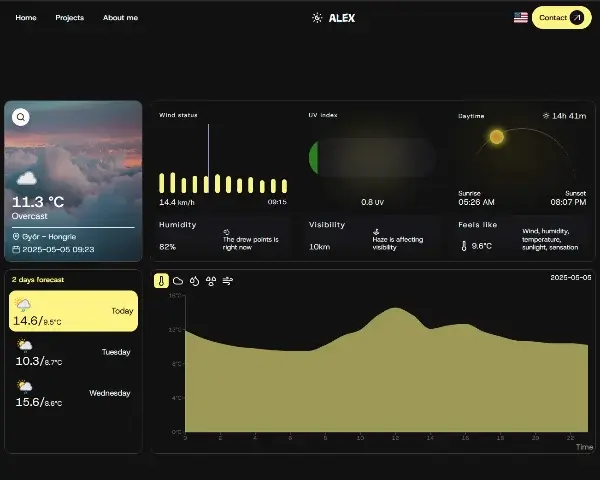Screen dimensions: 600x480
Task: Select the humidity droplet chart icon
Action: (195, 281)
